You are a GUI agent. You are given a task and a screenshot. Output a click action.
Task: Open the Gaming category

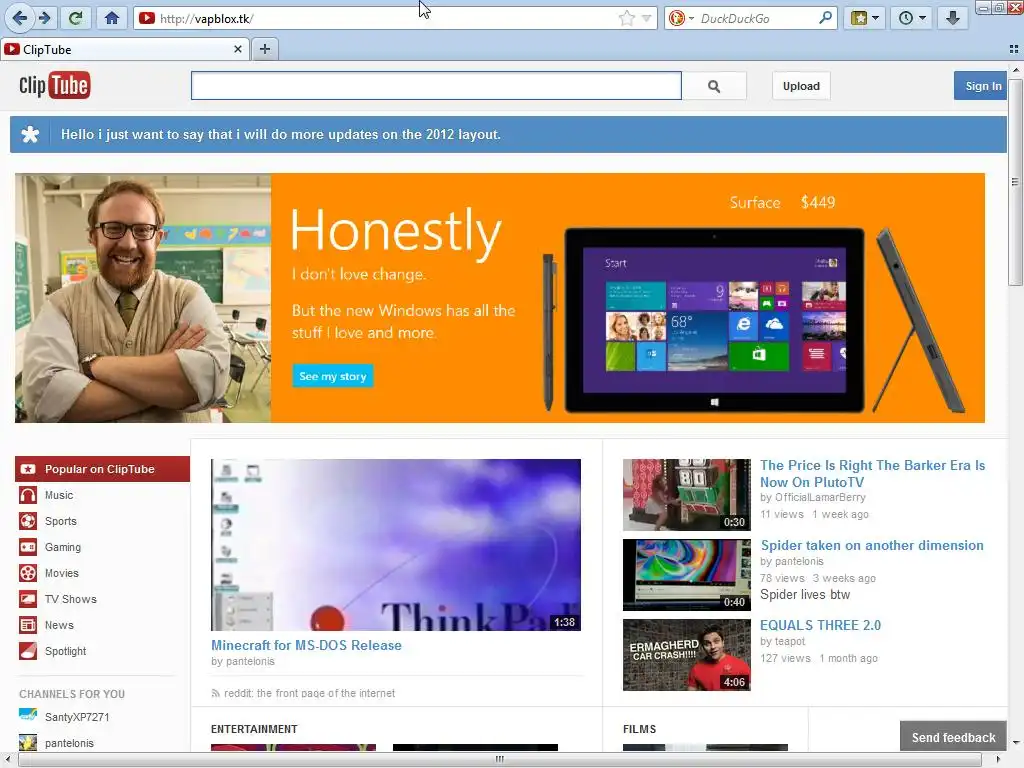tap(63, 547)
